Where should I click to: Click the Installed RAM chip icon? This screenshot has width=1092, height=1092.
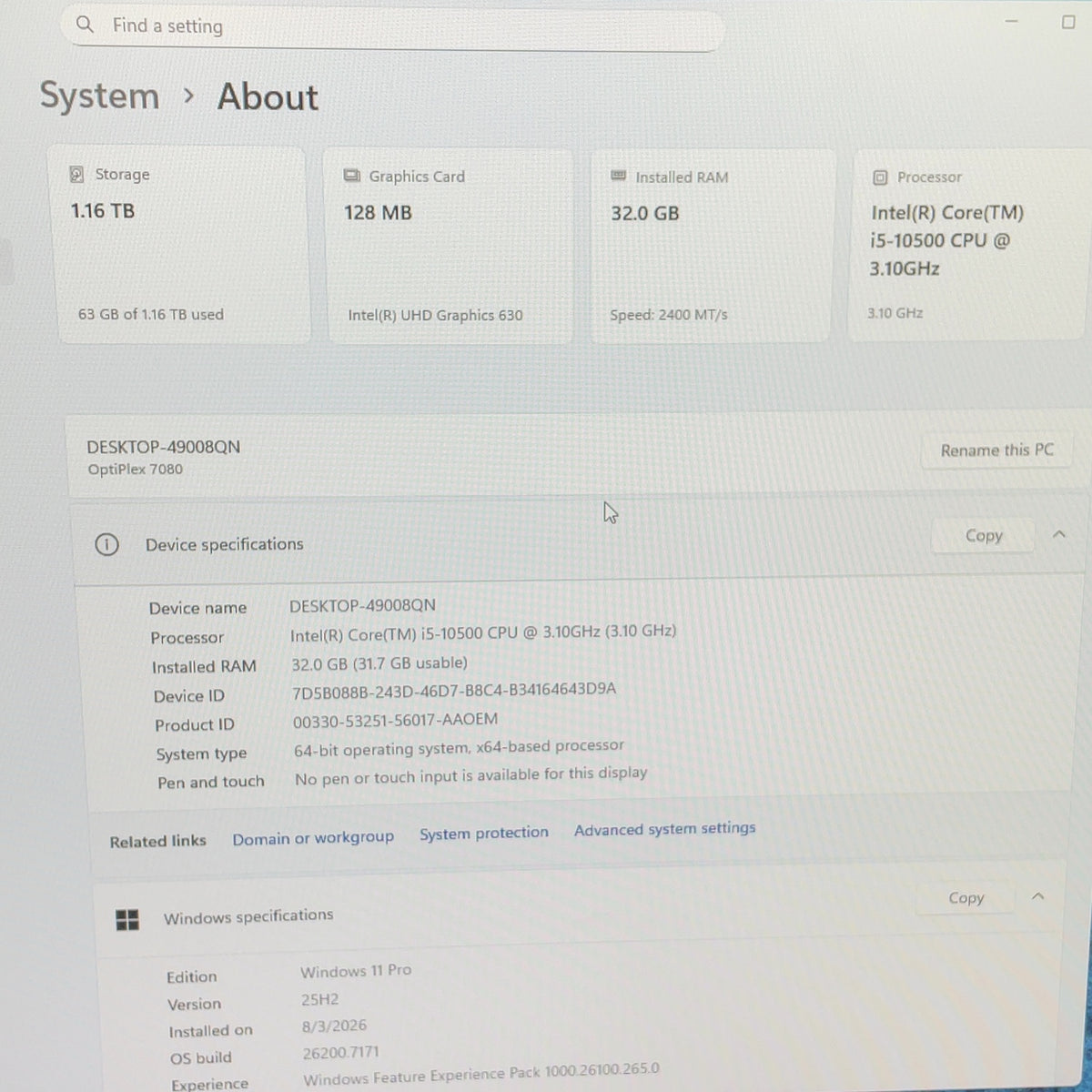pyautogui.click(x=619, y=176)
